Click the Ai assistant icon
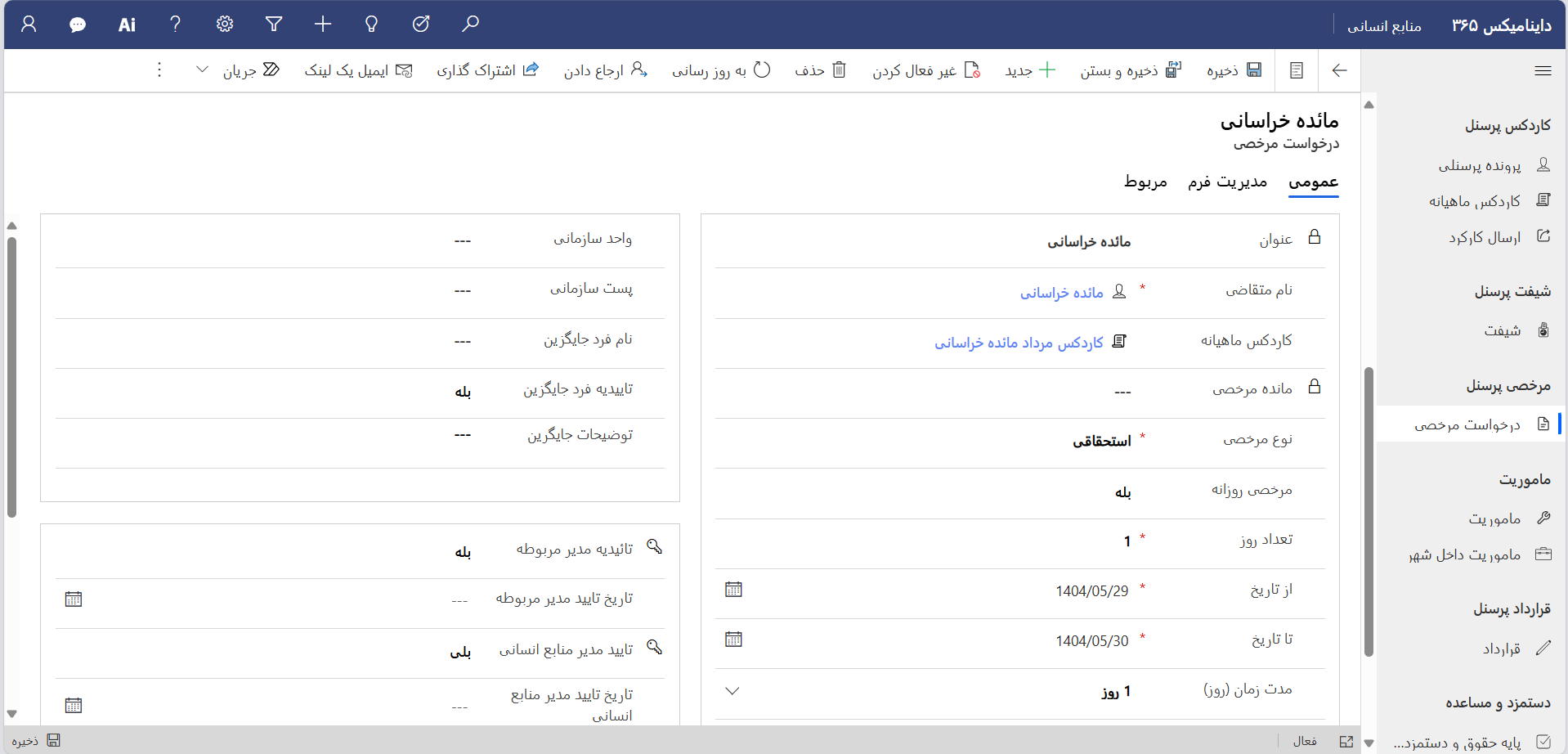Image resolution: width=1568 pixels, height=754 pixels. click(127, 25)
